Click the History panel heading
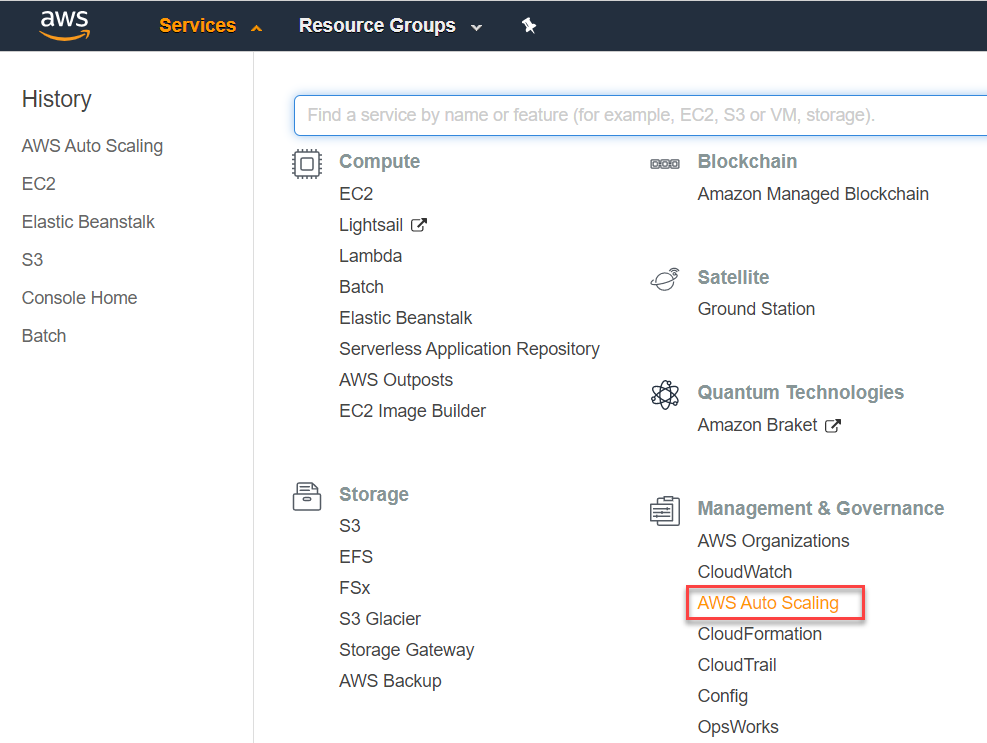Screen dimensions: 987x743 point(57,99)
